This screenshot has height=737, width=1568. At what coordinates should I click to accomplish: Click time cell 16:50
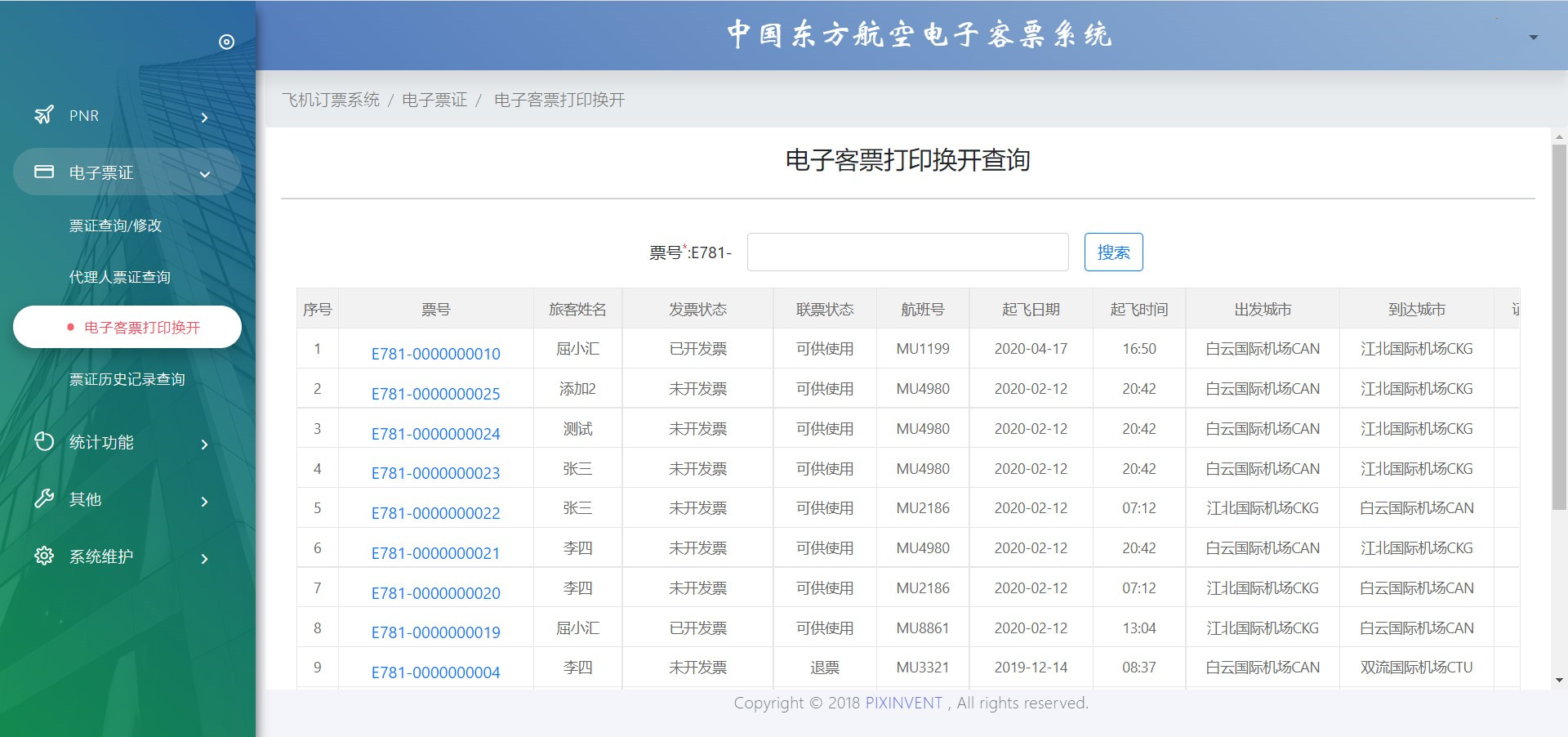(1139, 349)
